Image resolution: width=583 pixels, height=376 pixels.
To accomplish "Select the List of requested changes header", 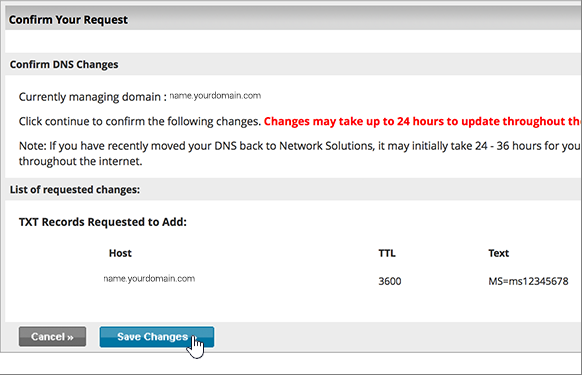I will 75,190.
